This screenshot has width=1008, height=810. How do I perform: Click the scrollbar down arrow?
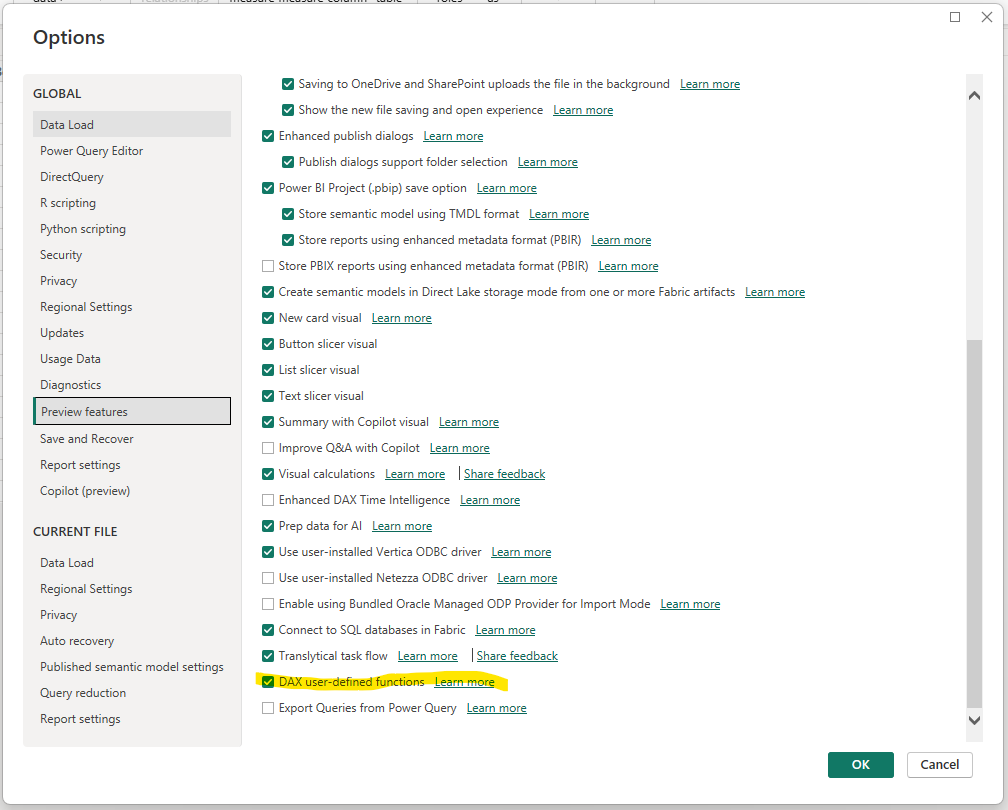973,719
